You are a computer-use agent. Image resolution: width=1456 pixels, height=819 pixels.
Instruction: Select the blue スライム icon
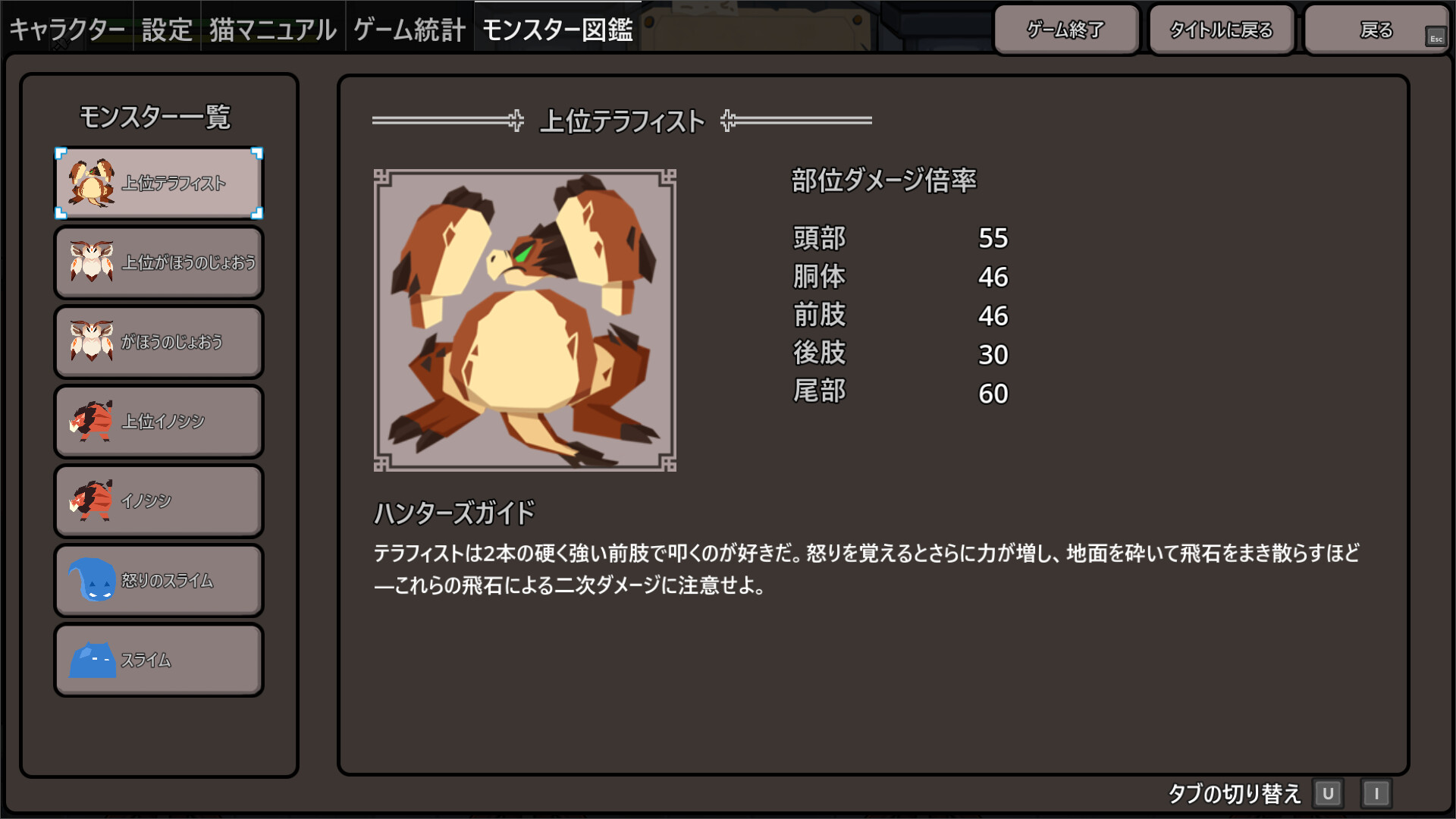pyautogui.click(x=92, y=660)
